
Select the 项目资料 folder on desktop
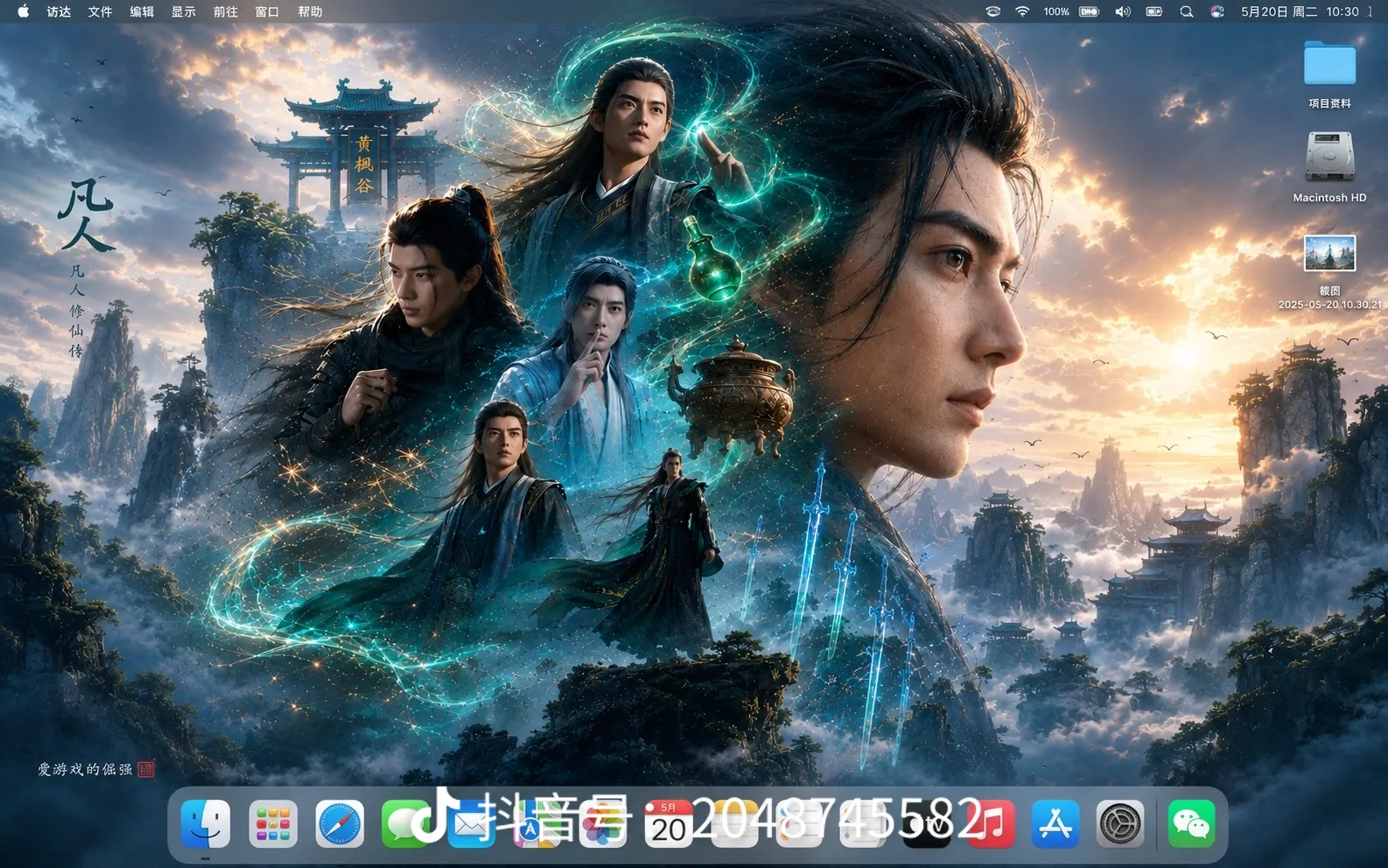click(x=1329, y=64)
